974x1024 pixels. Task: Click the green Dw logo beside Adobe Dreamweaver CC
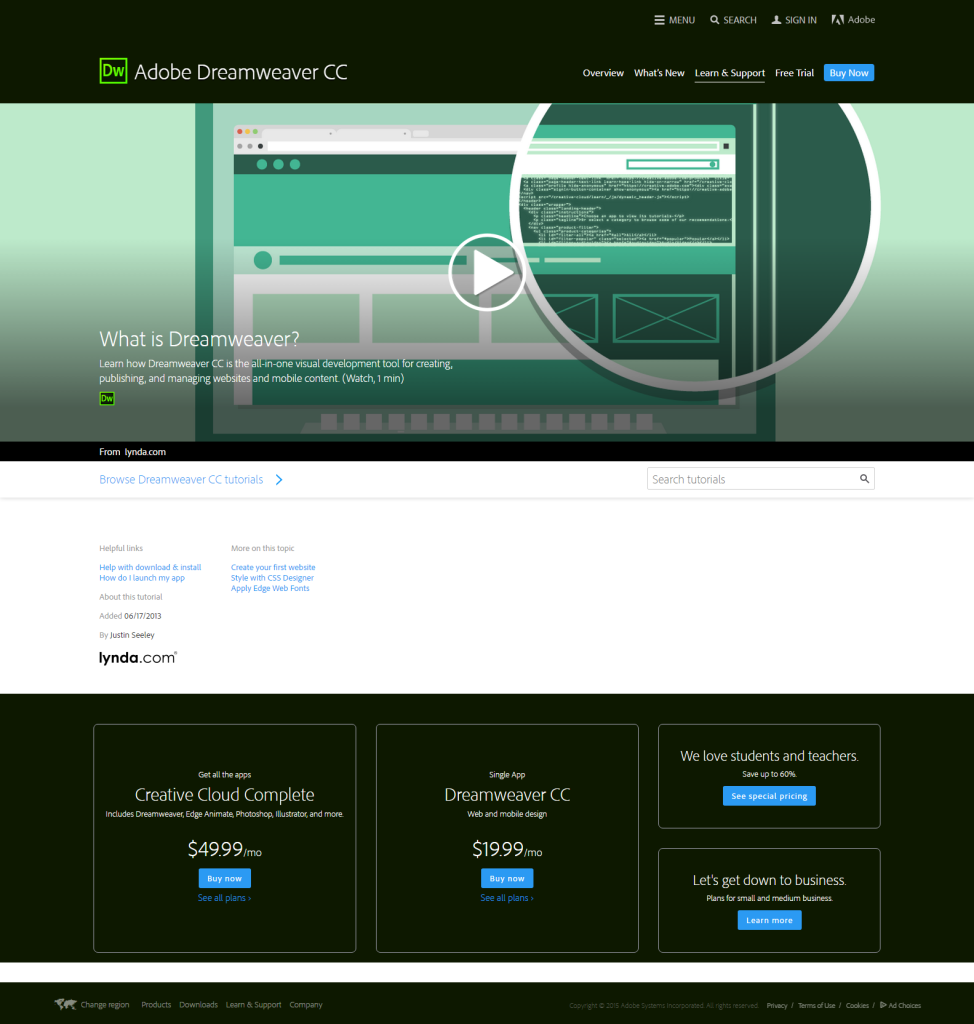pos(113,71)
